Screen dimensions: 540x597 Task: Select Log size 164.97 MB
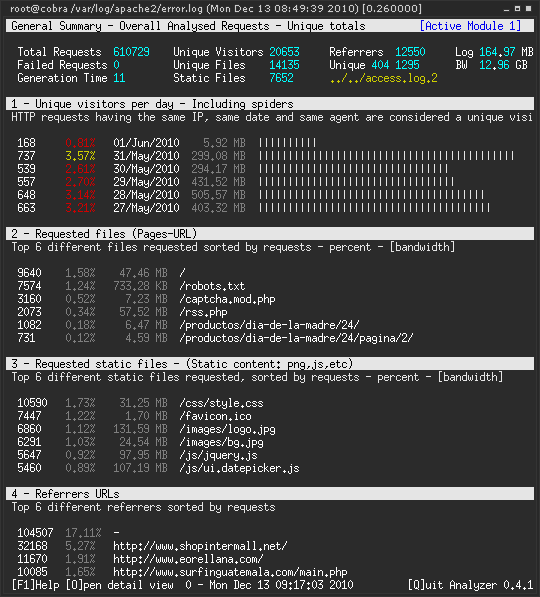click(506, 52)
